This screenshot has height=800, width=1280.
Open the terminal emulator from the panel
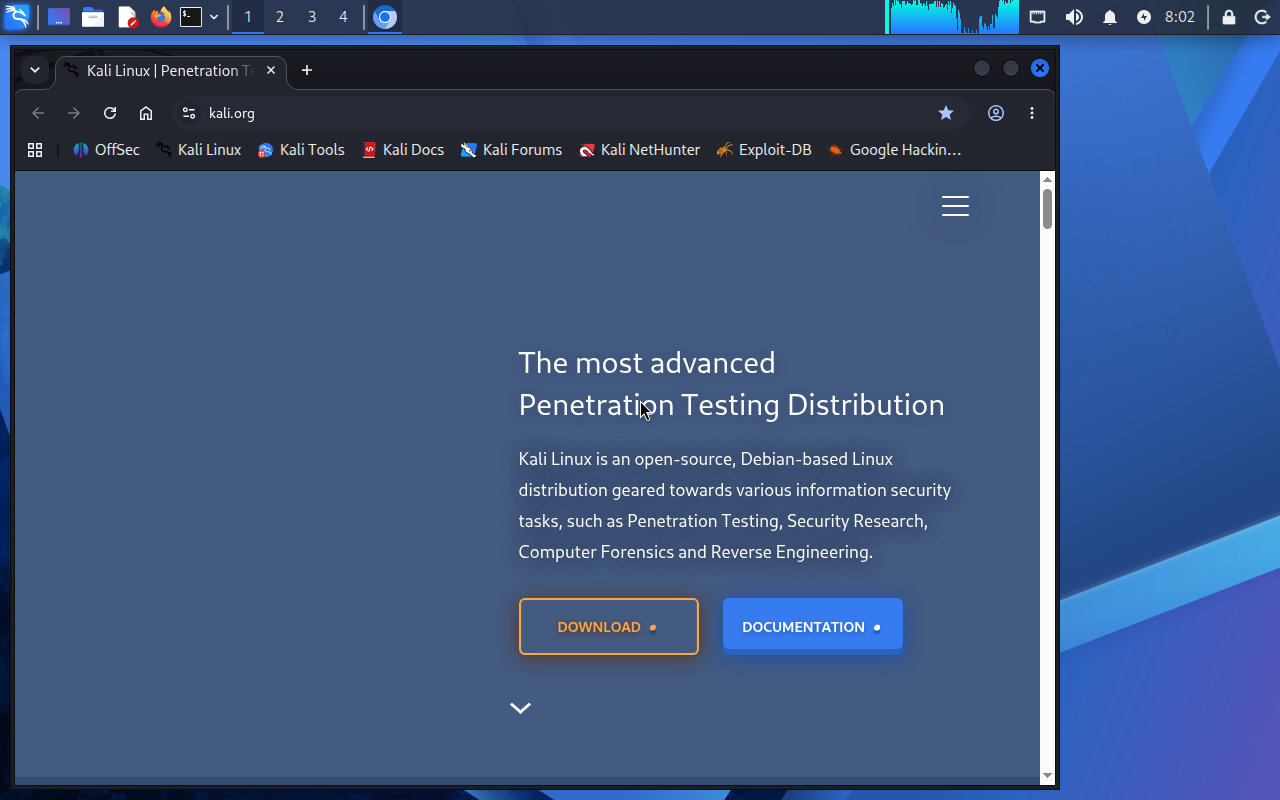click(x=191, y=17)
